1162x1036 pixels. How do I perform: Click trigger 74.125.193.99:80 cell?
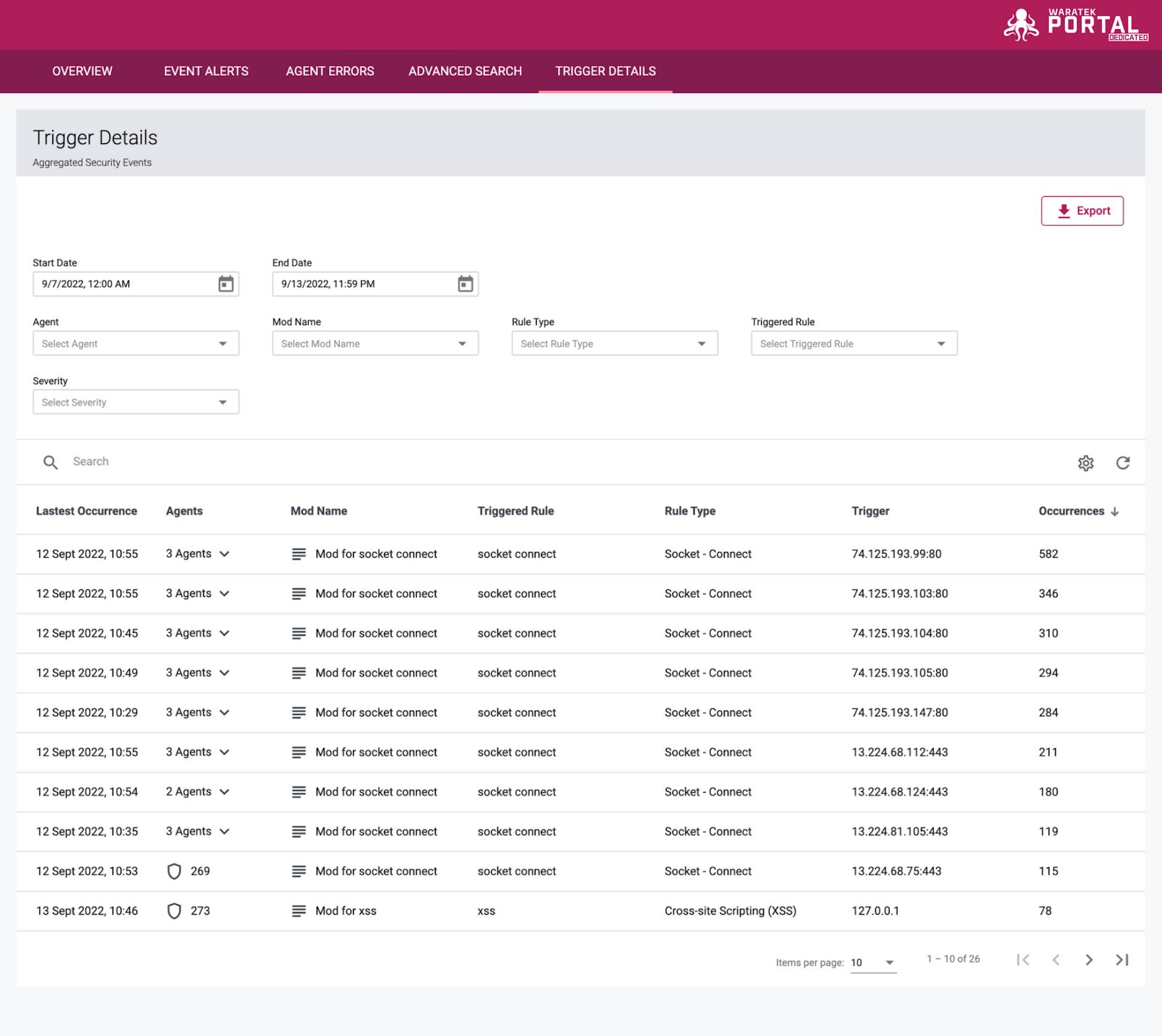pyautogui.click(x=896, y=554)
